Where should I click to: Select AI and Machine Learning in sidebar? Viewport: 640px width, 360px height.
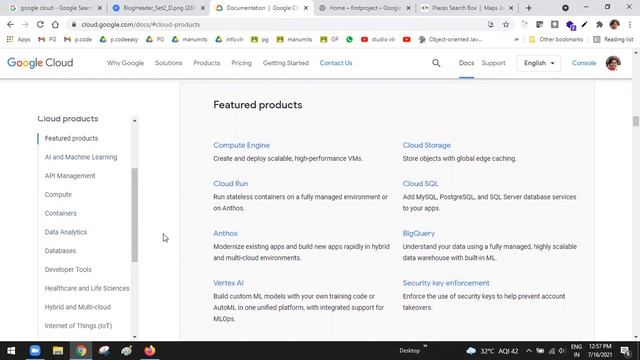point(81,157)
